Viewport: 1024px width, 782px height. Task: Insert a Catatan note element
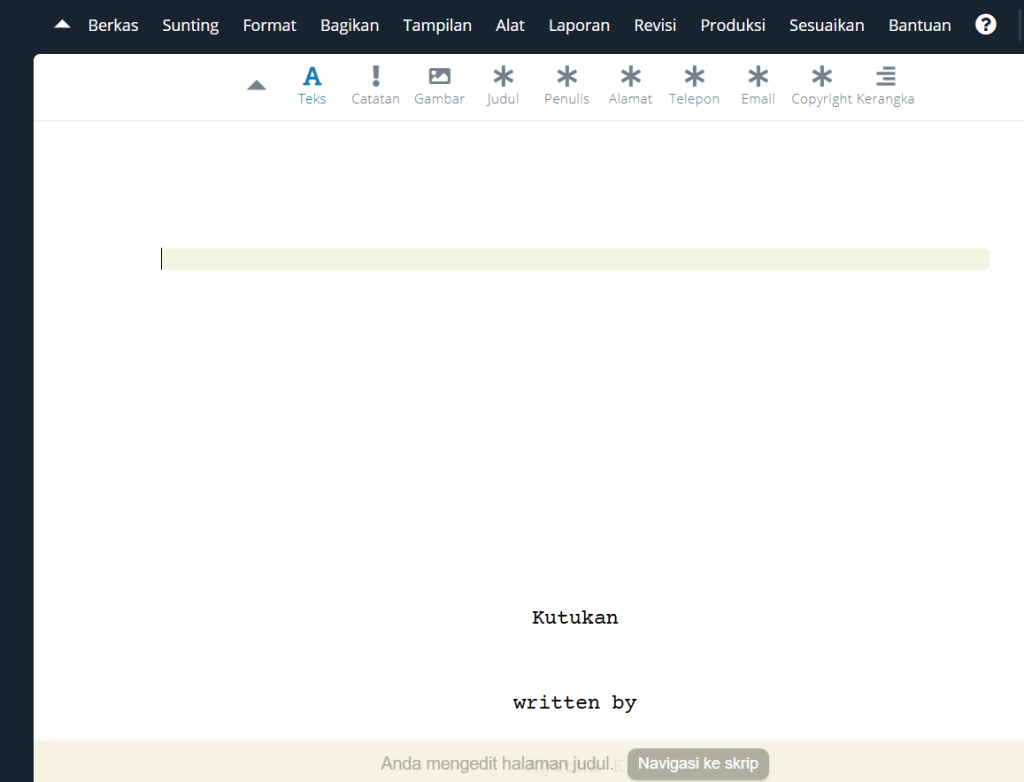click(x=376, y=77)
